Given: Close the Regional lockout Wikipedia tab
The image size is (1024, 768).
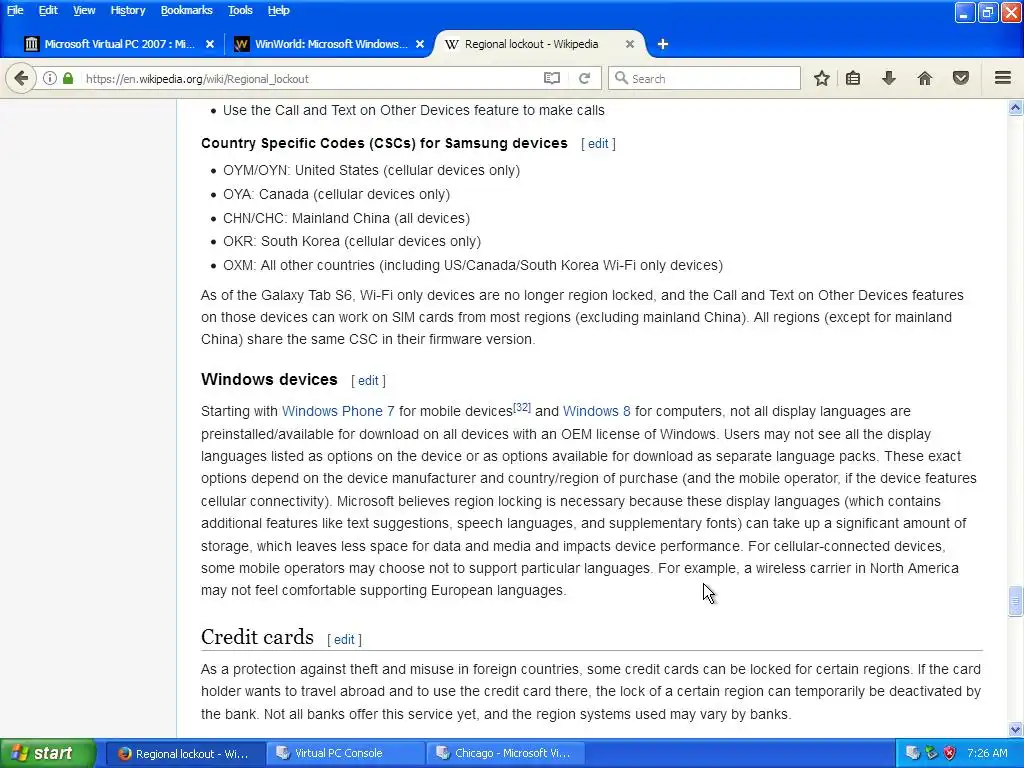Looking at the screenshot, I should (630, 44).
